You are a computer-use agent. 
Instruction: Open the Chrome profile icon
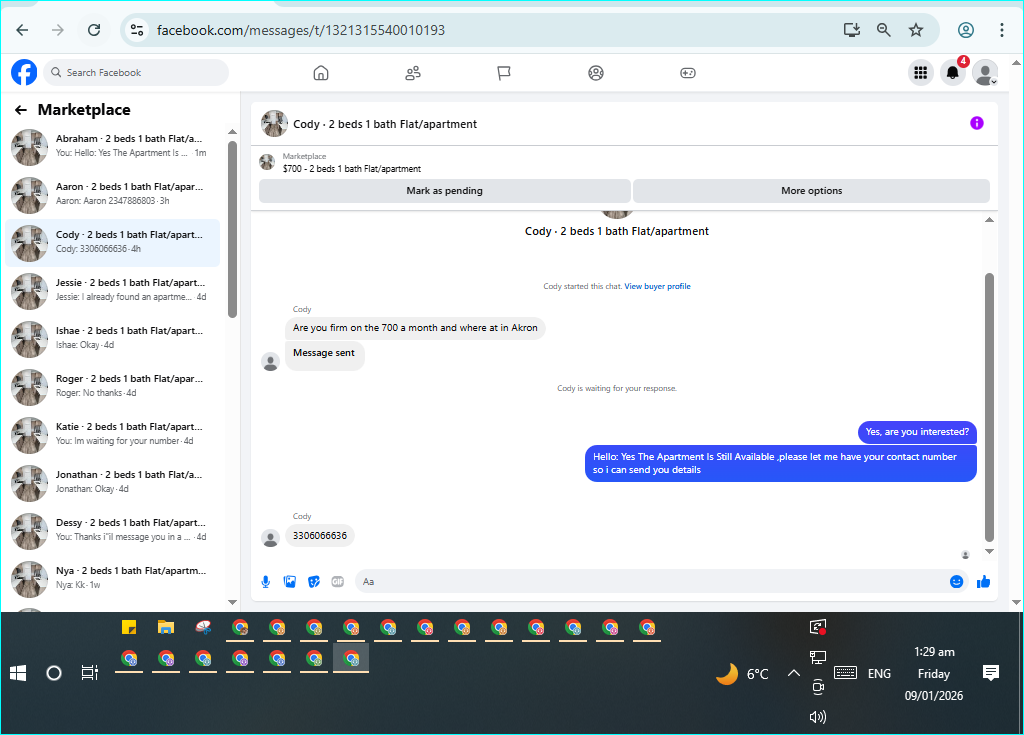coord(966,30)
